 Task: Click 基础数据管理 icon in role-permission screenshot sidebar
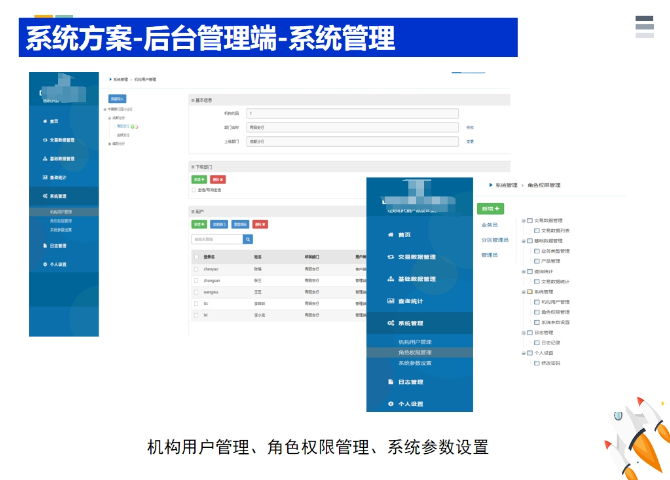(390, 279)
